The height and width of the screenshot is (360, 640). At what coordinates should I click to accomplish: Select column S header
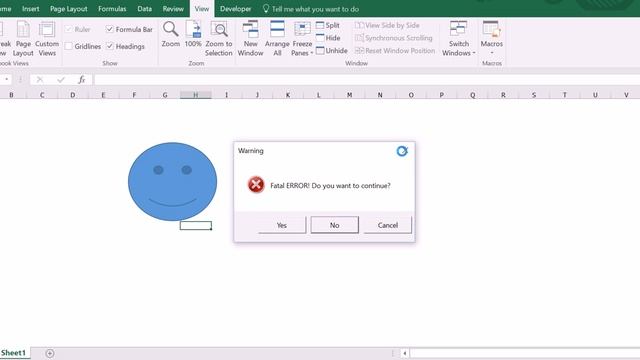534,95
